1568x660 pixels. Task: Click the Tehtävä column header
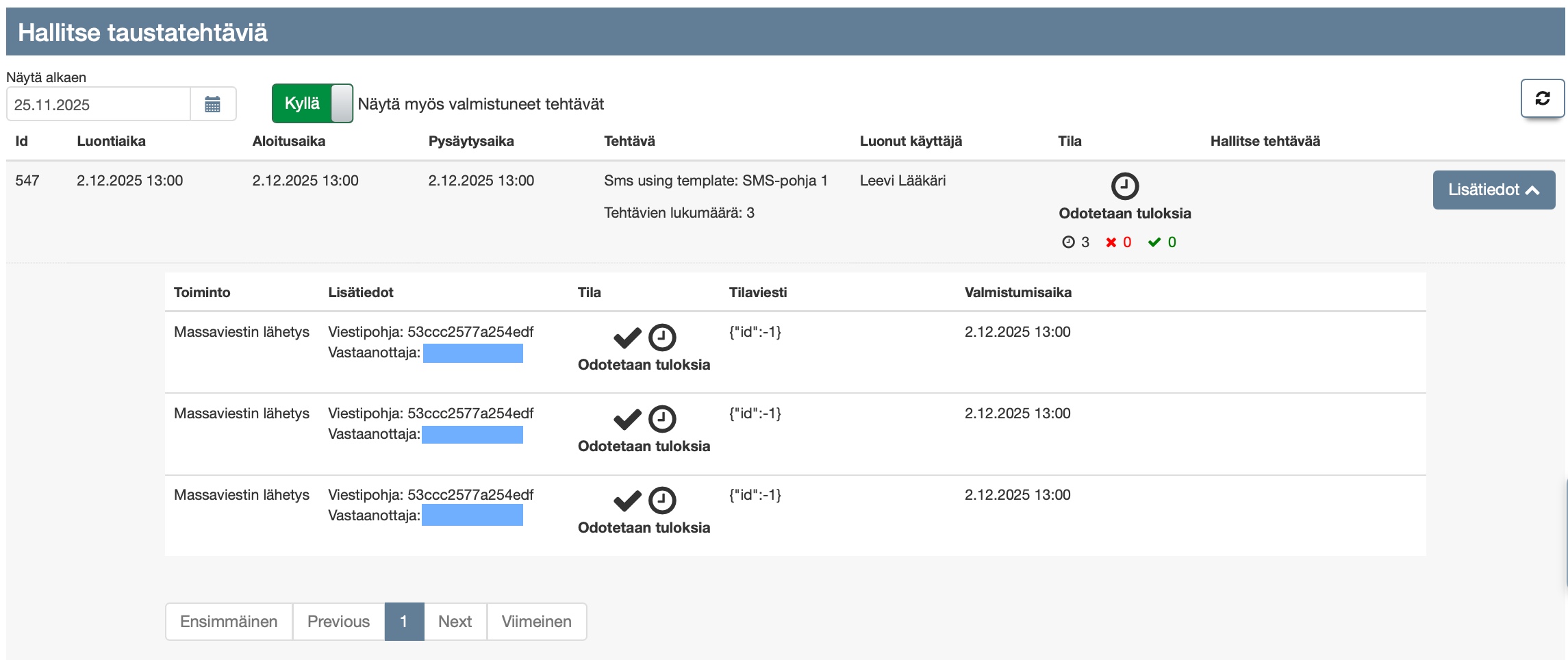629,141
